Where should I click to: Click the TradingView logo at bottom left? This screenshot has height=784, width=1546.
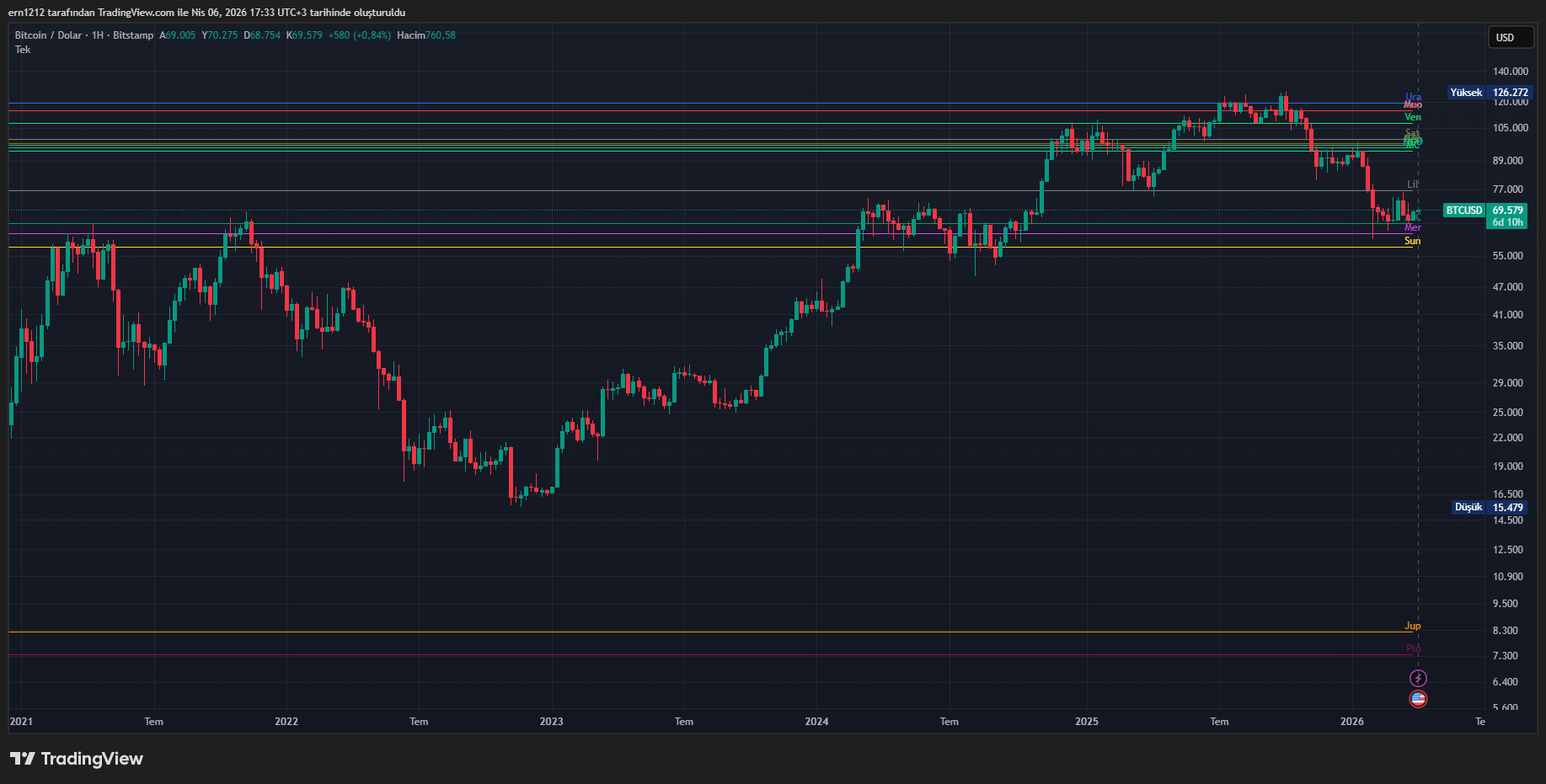point(77,759)
